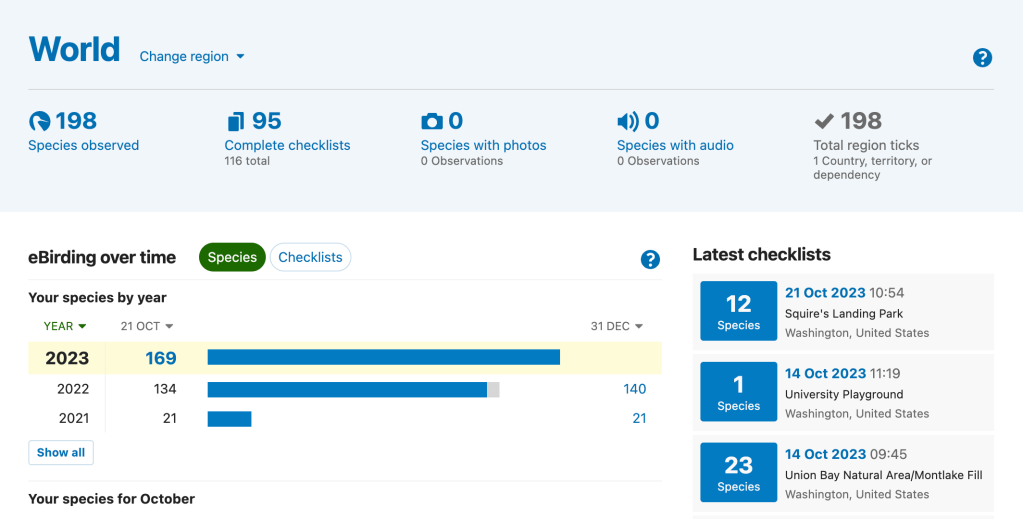
Task: Open help icon beside eBirding over time
Action: [650, 260]
